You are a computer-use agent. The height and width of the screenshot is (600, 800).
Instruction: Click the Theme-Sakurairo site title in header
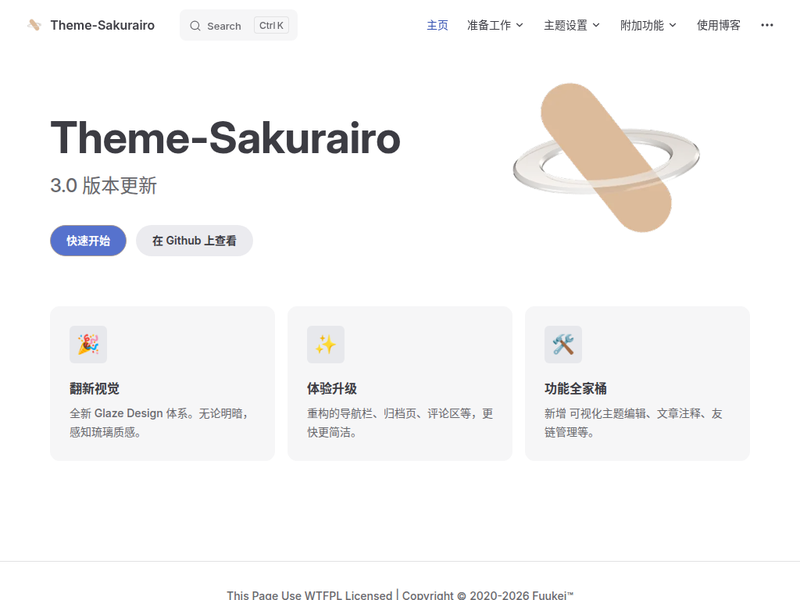click(103, 25)
